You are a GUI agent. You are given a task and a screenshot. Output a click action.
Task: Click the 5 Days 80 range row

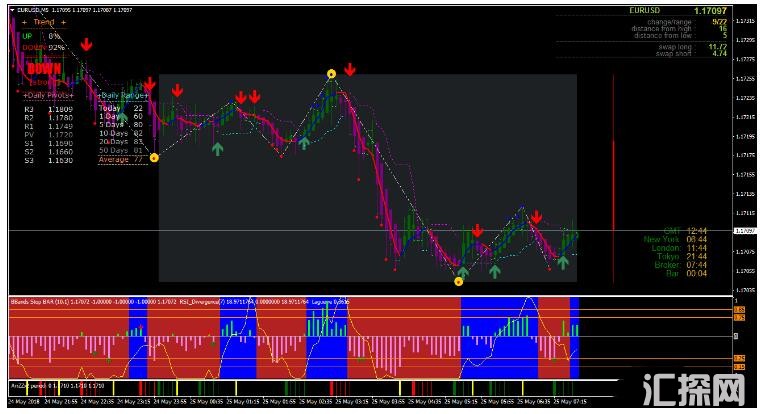point(121,125)
